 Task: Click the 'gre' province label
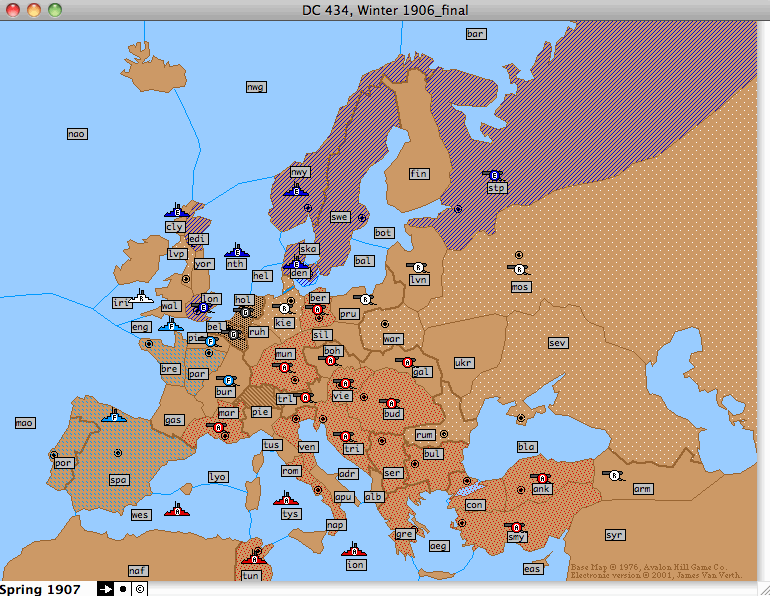405,534
